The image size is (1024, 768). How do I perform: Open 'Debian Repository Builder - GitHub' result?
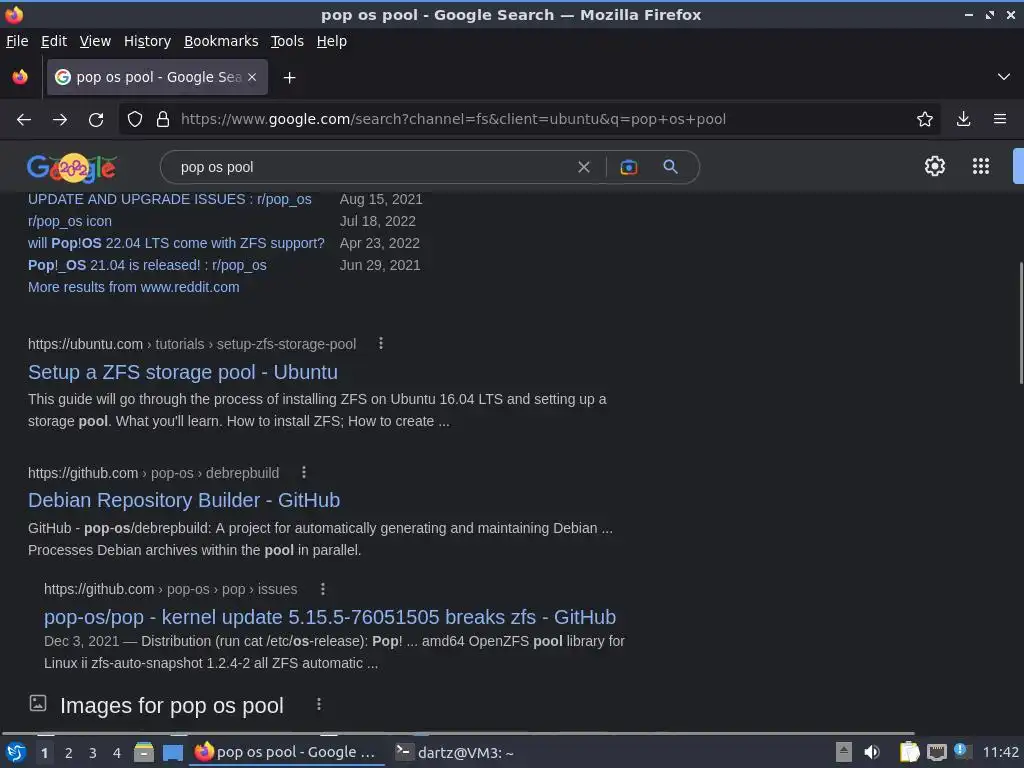[184, 500]
